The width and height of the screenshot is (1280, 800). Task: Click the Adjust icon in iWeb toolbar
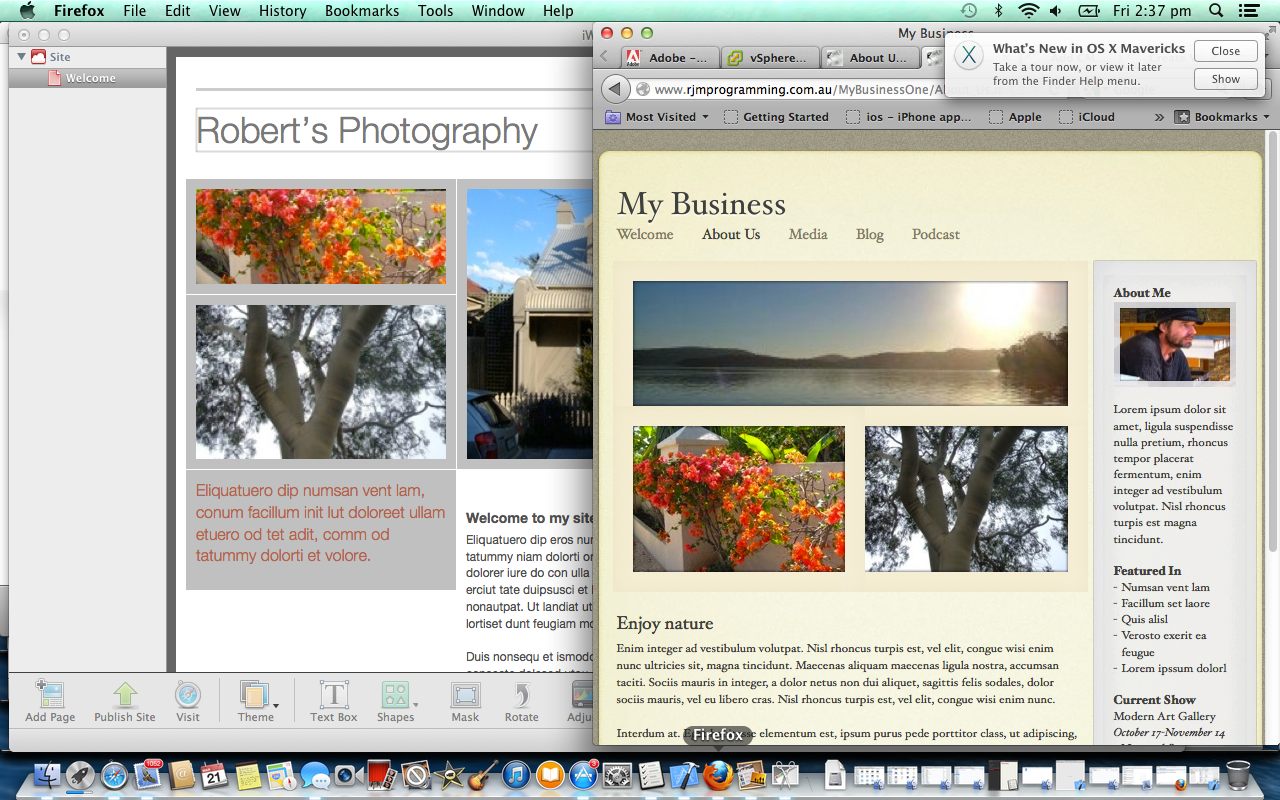point(582,694)
